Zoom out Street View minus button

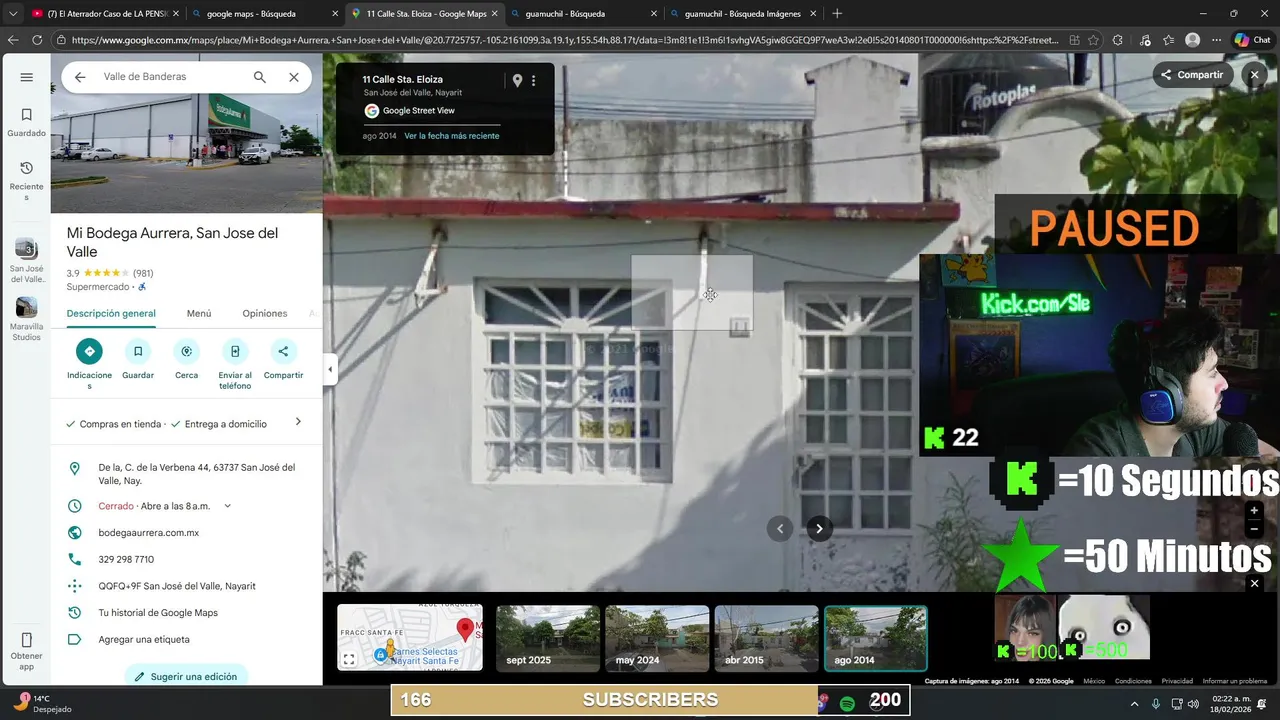point(1254,528)
